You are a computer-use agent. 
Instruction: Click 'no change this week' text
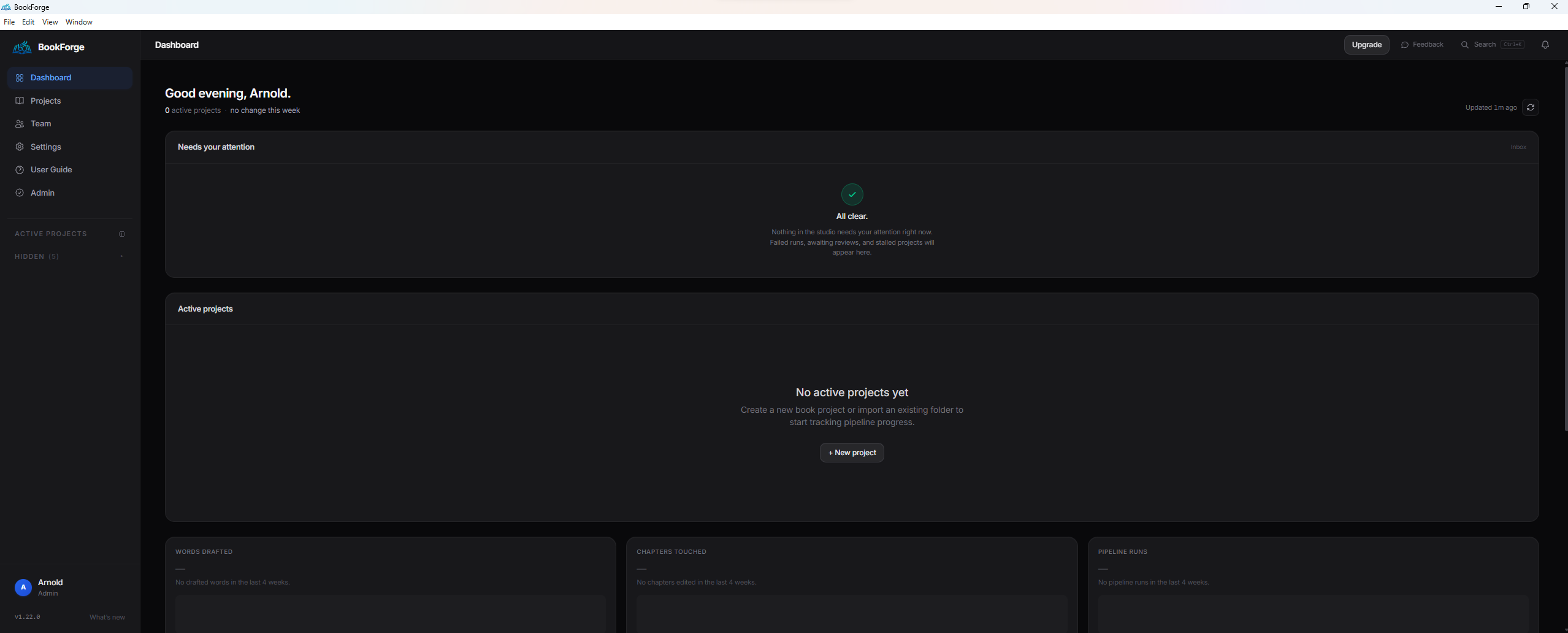pos(265,110)
